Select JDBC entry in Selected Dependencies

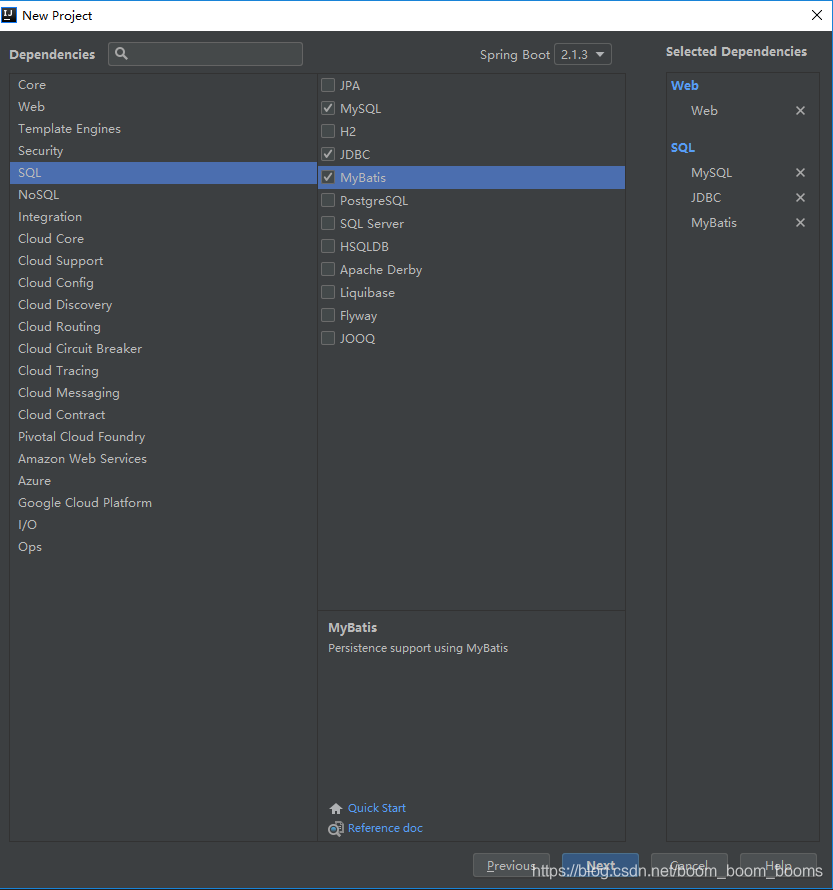pos(706,198)
